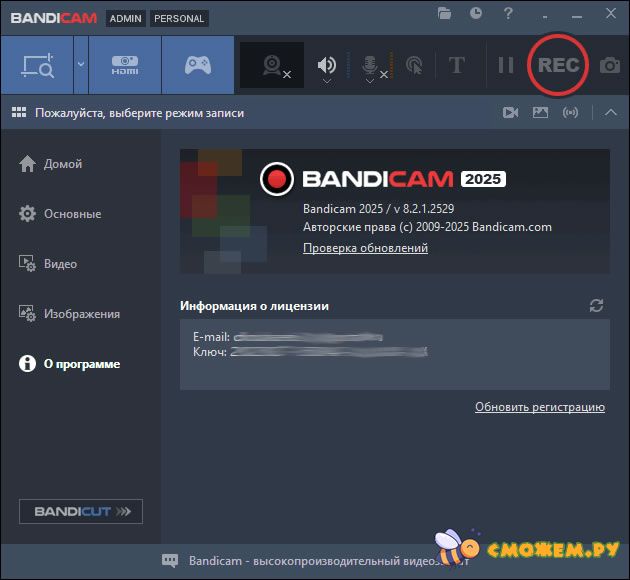Screen dimensions: 630x580
Task: Open the scheduled recording clock icon
Action: (x=476, y=14)
